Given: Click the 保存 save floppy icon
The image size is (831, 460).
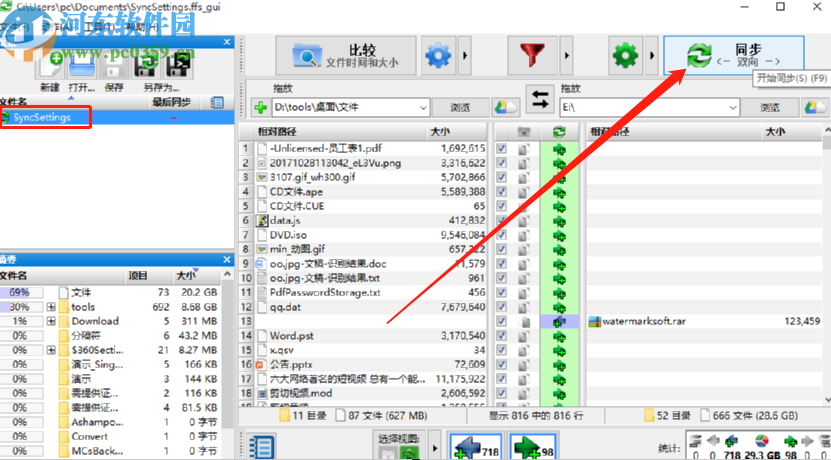Looking at the screenshot, I should 113,66.
